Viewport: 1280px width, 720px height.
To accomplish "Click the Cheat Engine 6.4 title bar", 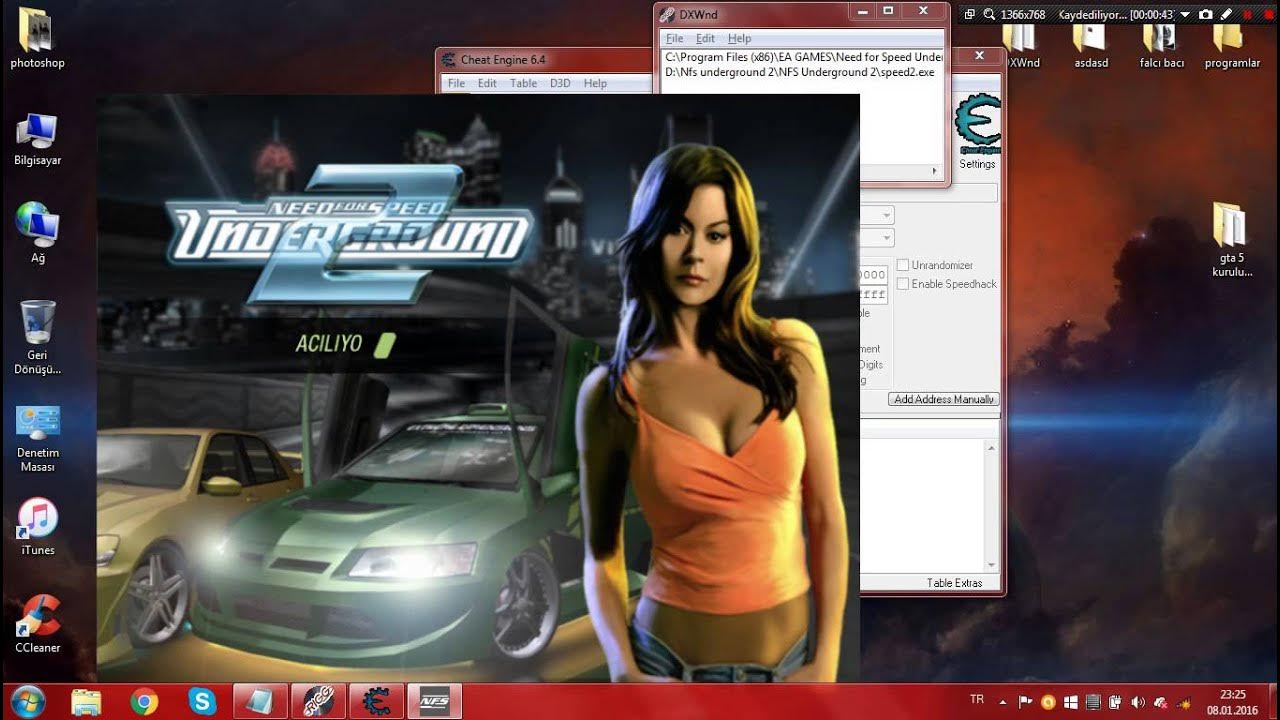I will [x=545, y=60].
